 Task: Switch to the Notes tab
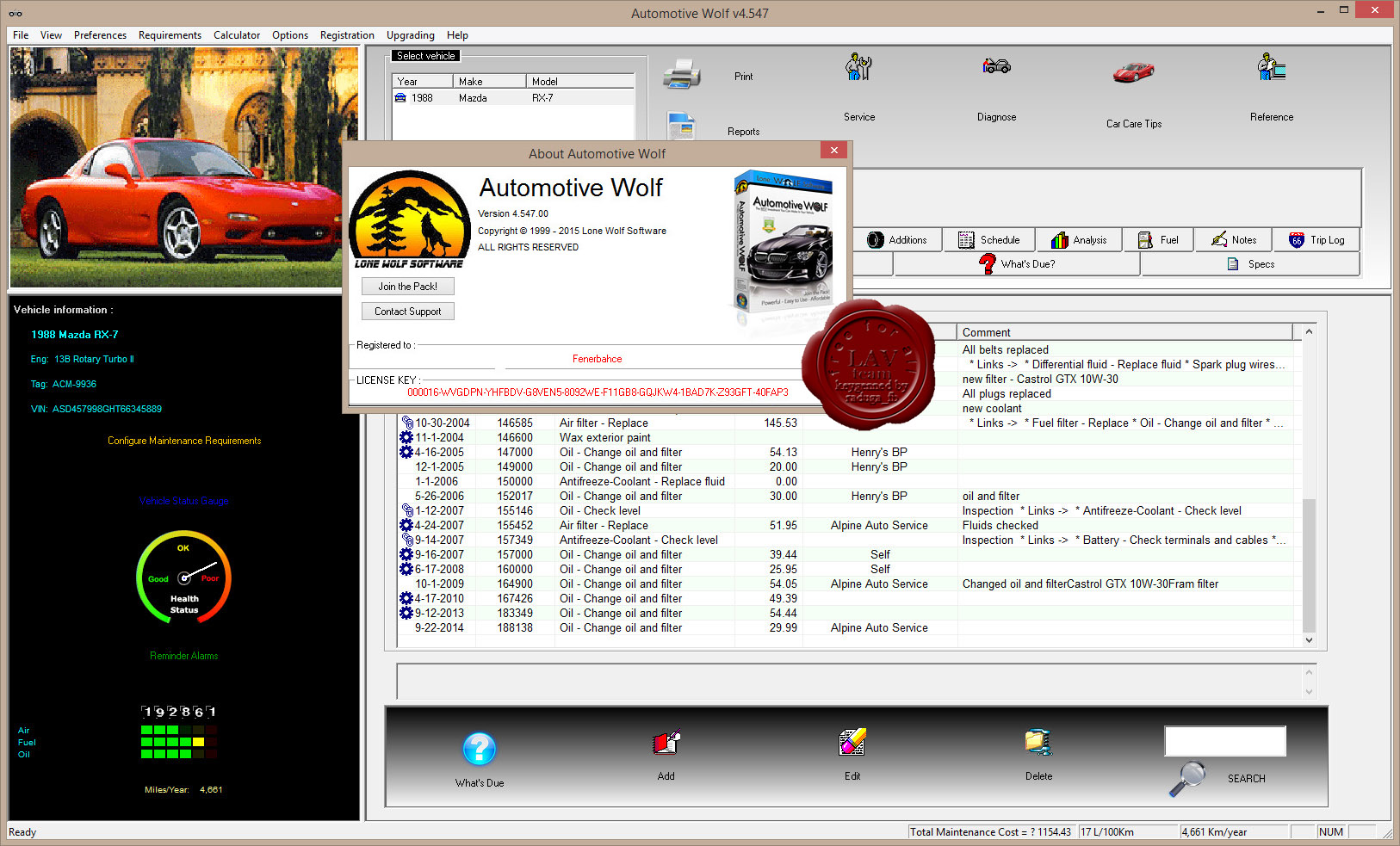click(x=1234, y=240)
